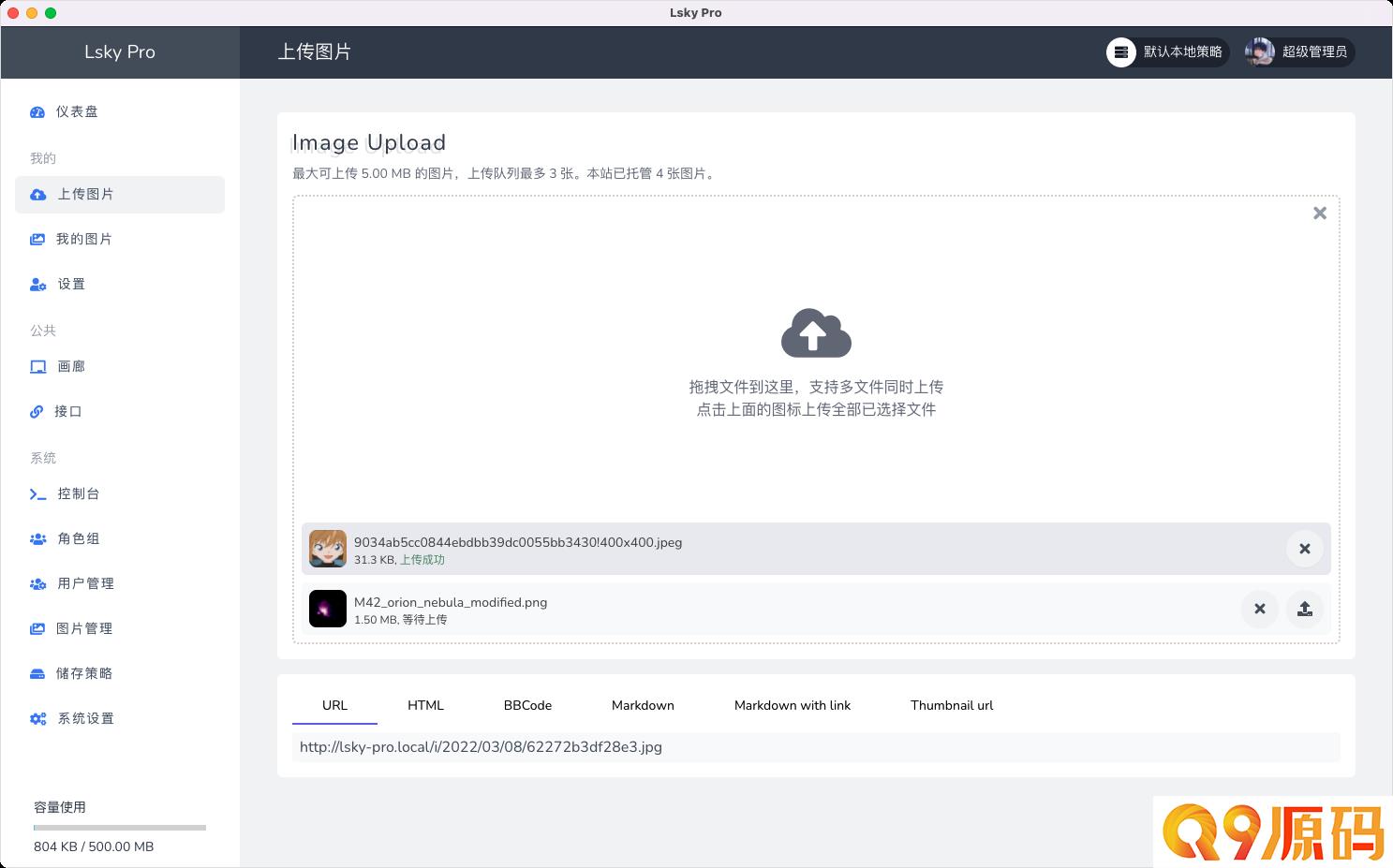Open the 超级管理员 user menu

pyautogui.click(x=1299, y=52)
